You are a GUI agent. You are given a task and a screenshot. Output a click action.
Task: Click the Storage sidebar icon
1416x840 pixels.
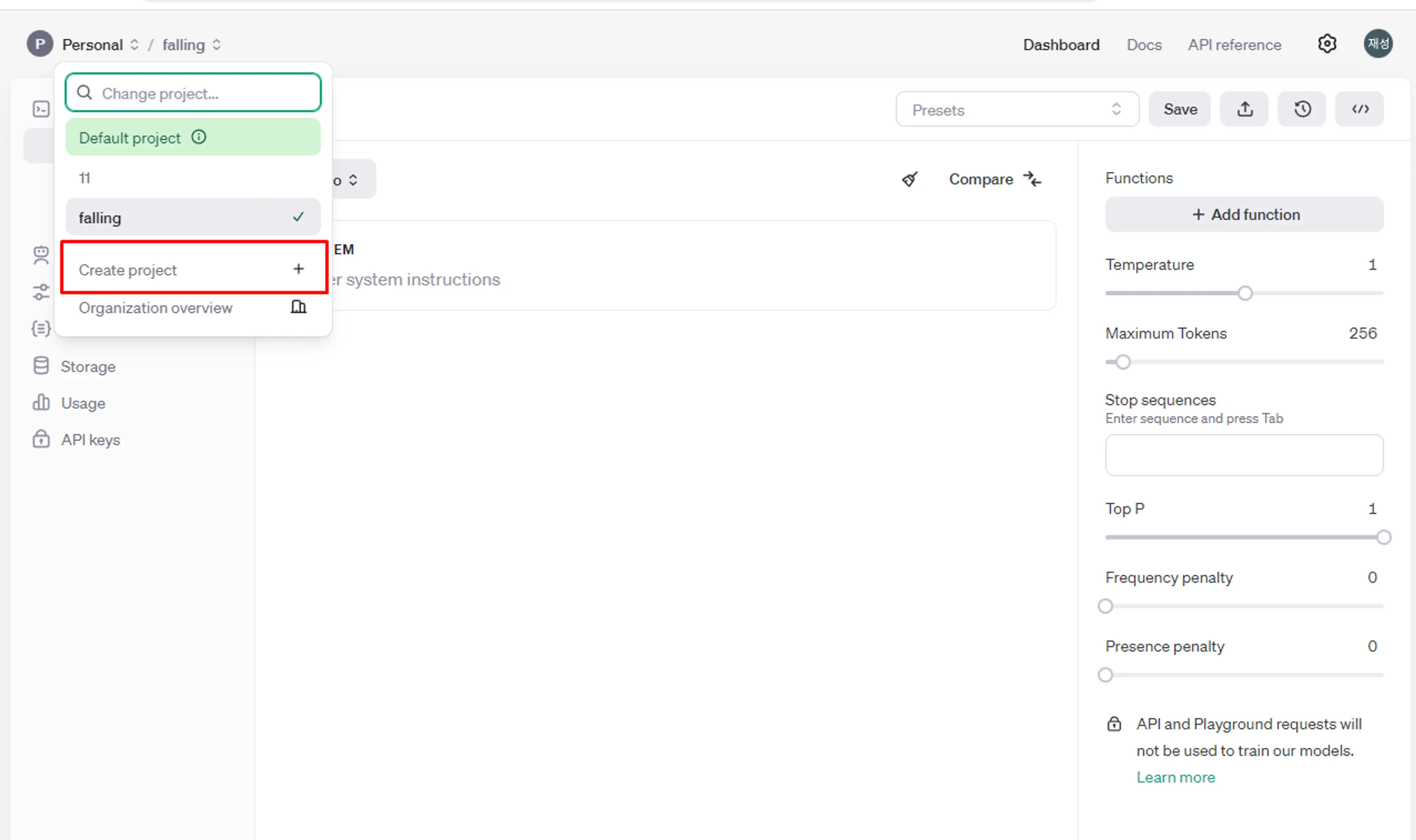coord(40,365)
